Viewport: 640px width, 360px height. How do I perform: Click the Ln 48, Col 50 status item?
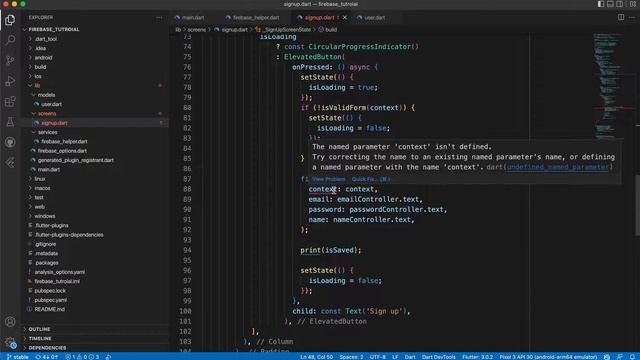(x=317, y=357)
